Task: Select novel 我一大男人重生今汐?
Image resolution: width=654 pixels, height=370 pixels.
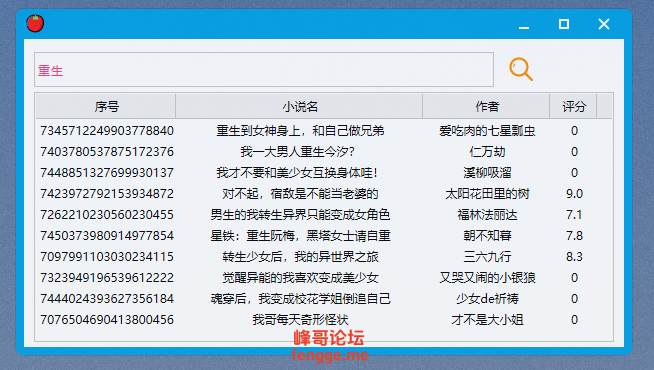Action: coord(297,152)
